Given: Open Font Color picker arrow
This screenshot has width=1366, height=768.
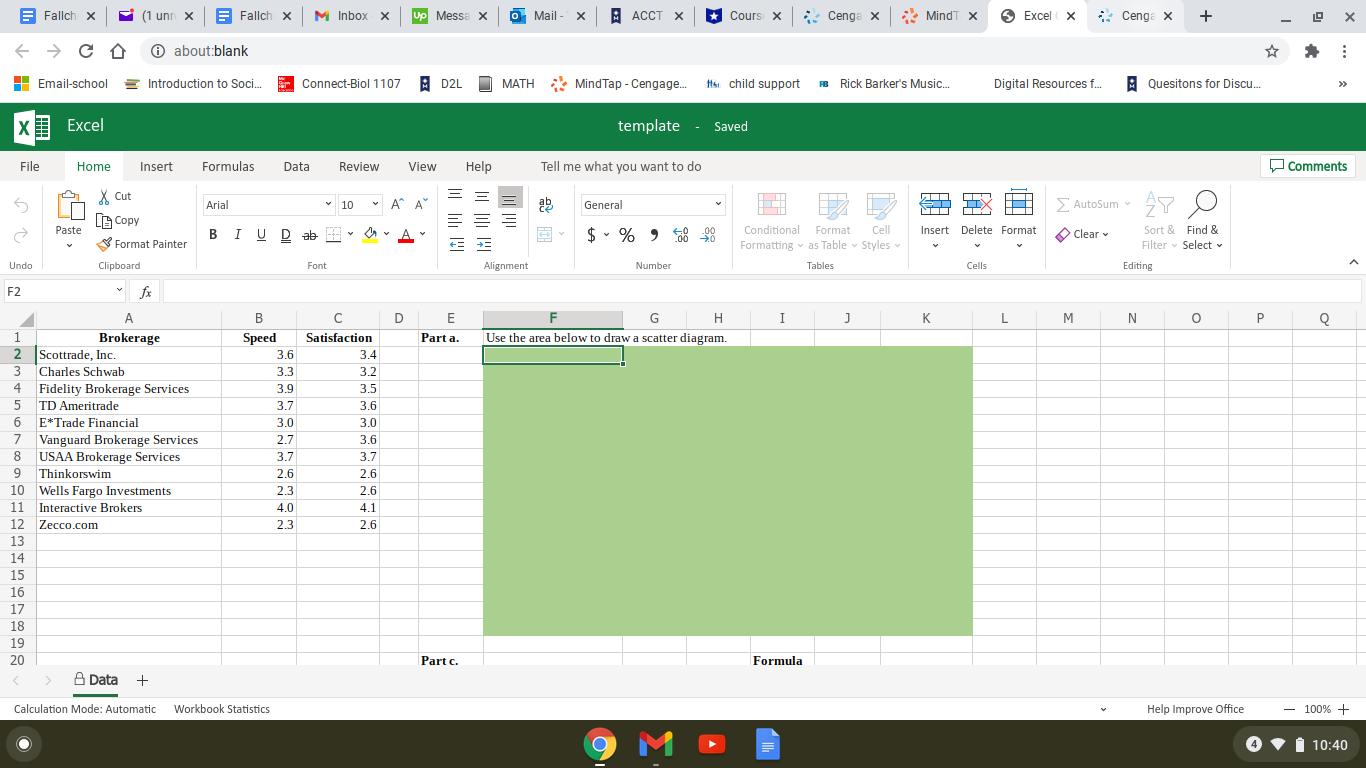Looking at the screenshot, I should coord(422,235).
